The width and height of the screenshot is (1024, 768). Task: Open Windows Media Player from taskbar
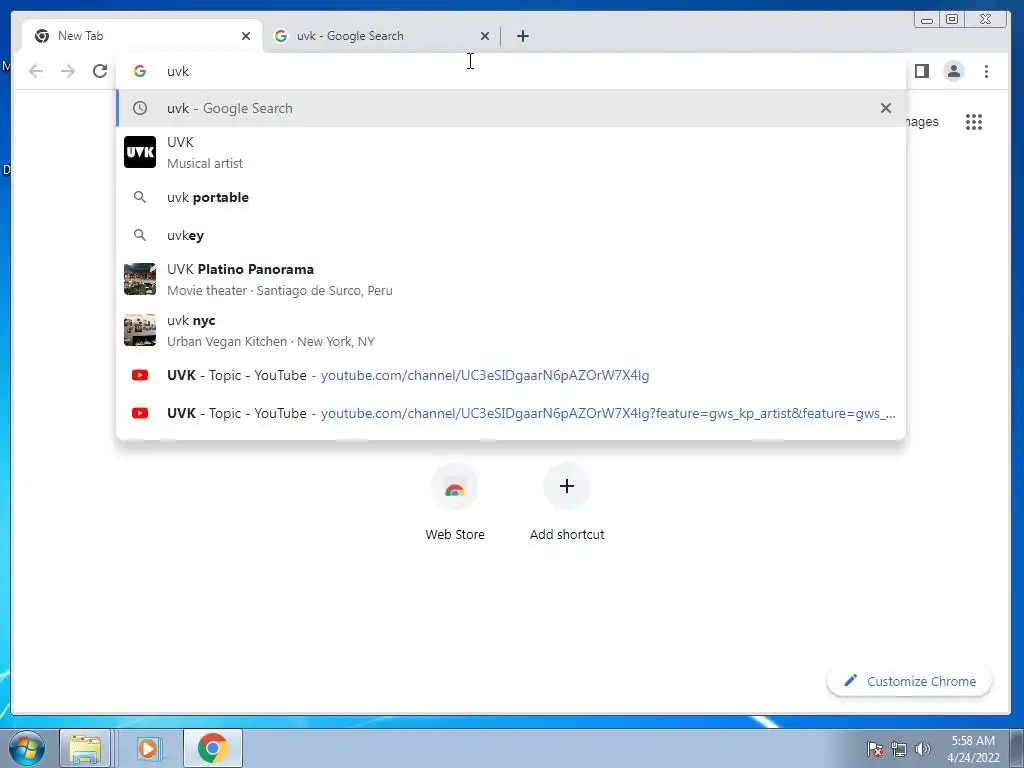148,748
